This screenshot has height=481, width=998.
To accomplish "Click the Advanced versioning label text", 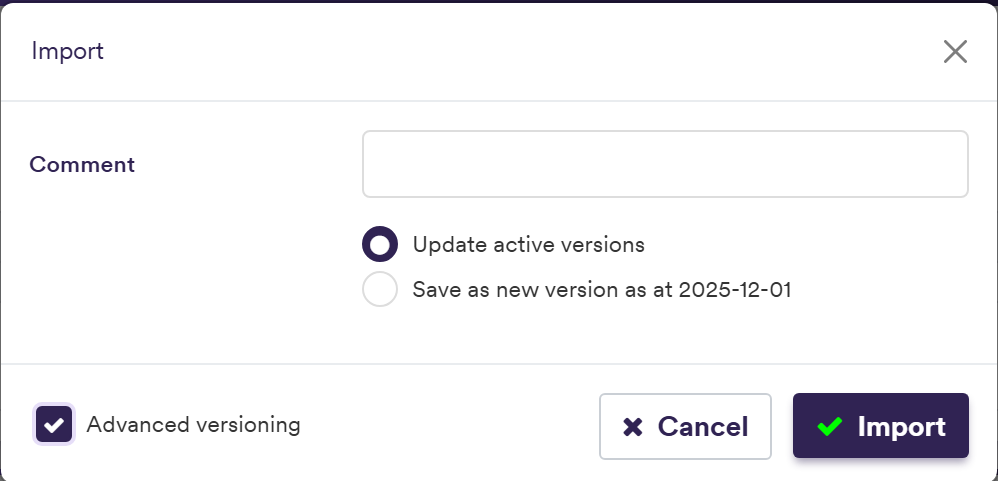I will point(193,424).
